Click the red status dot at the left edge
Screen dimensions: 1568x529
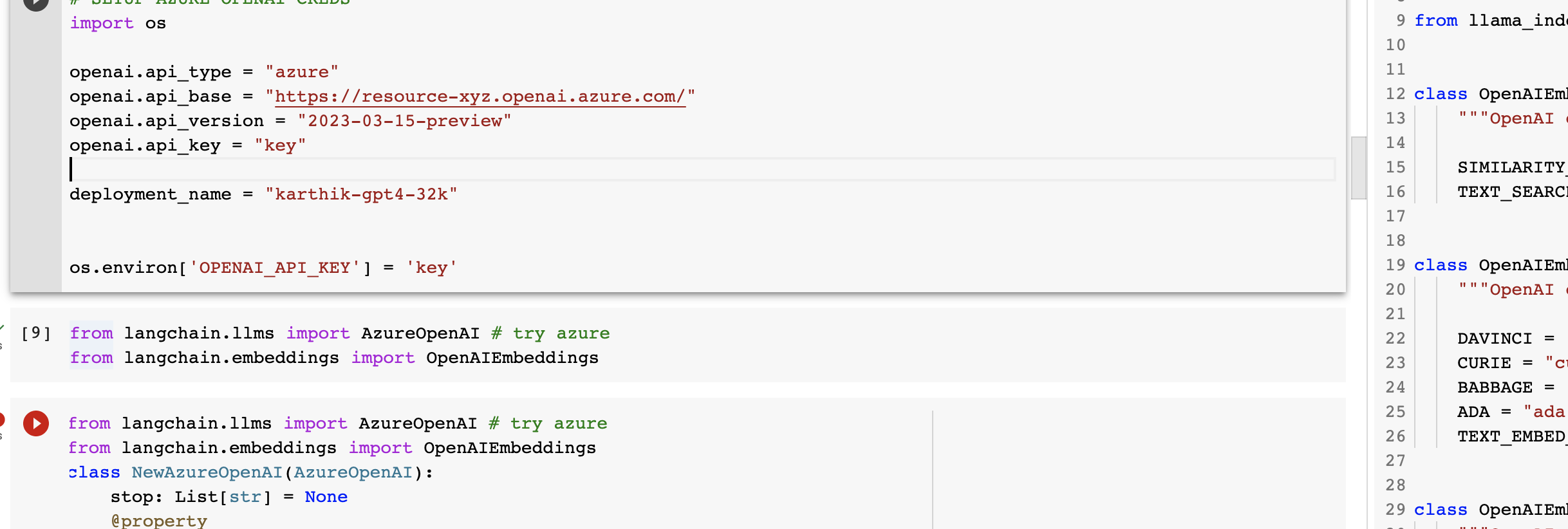[1, 418]
